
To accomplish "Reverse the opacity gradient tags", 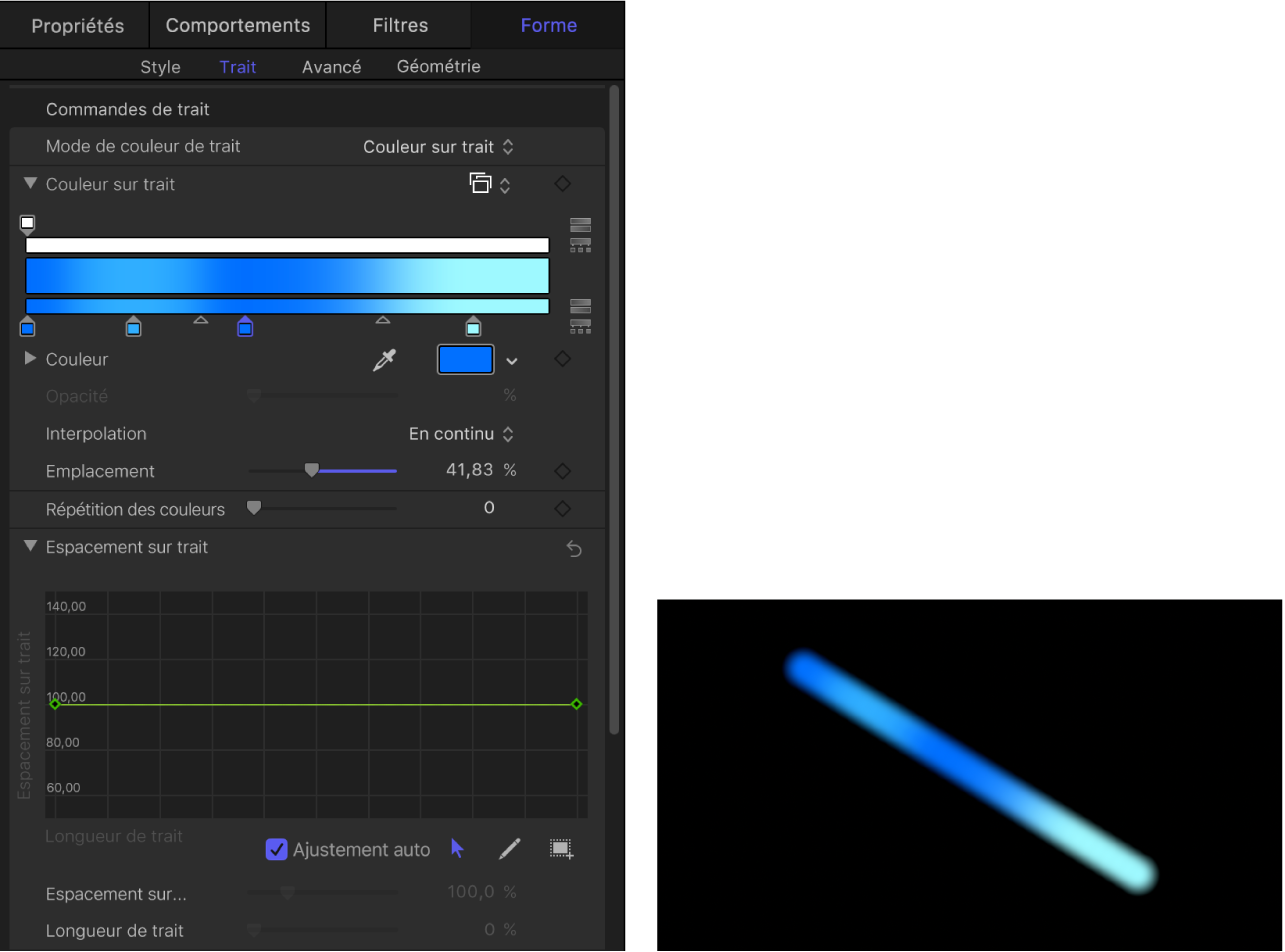I will click(x=580, y=224).
